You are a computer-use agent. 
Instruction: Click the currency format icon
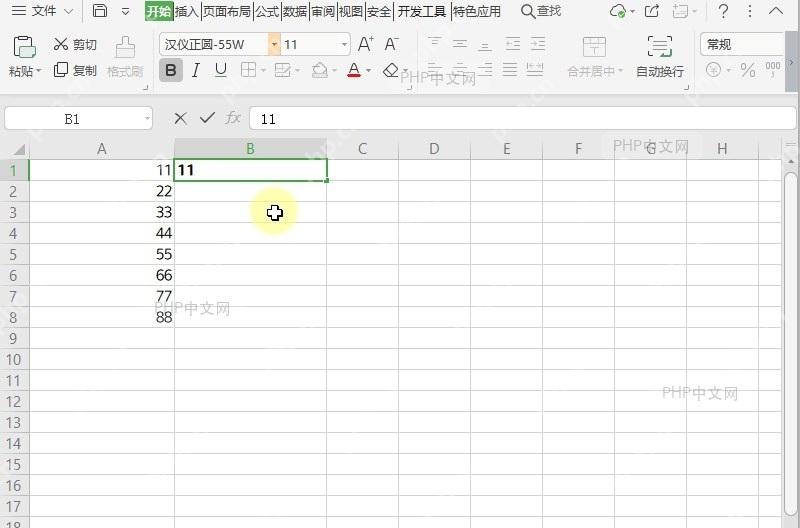[x=713, y=70]
